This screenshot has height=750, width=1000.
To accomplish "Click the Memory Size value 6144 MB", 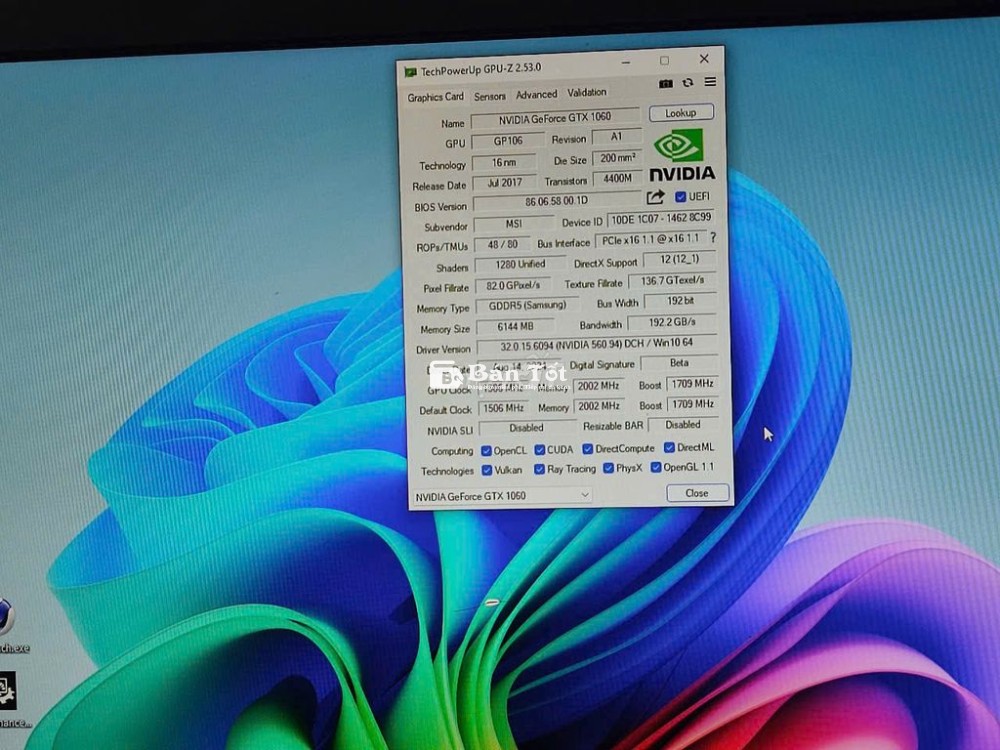I will click(x=515, y=327).
